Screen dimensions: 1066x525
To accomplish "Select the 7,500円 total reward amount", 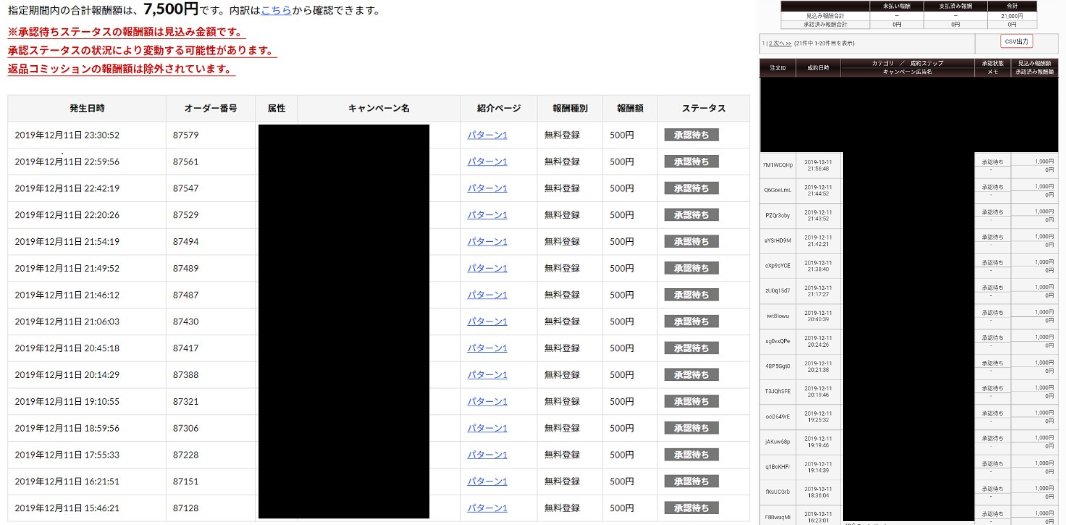I will (171, 10).
